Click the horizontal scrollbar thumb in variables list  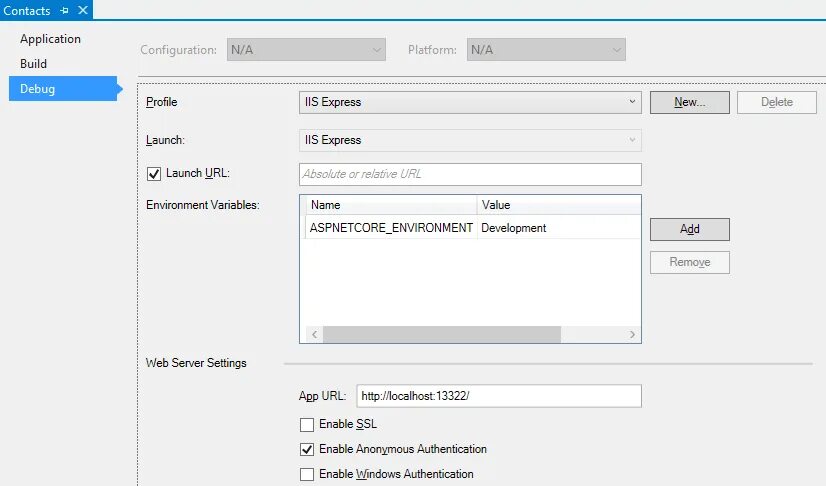click(x=442, y=334)
